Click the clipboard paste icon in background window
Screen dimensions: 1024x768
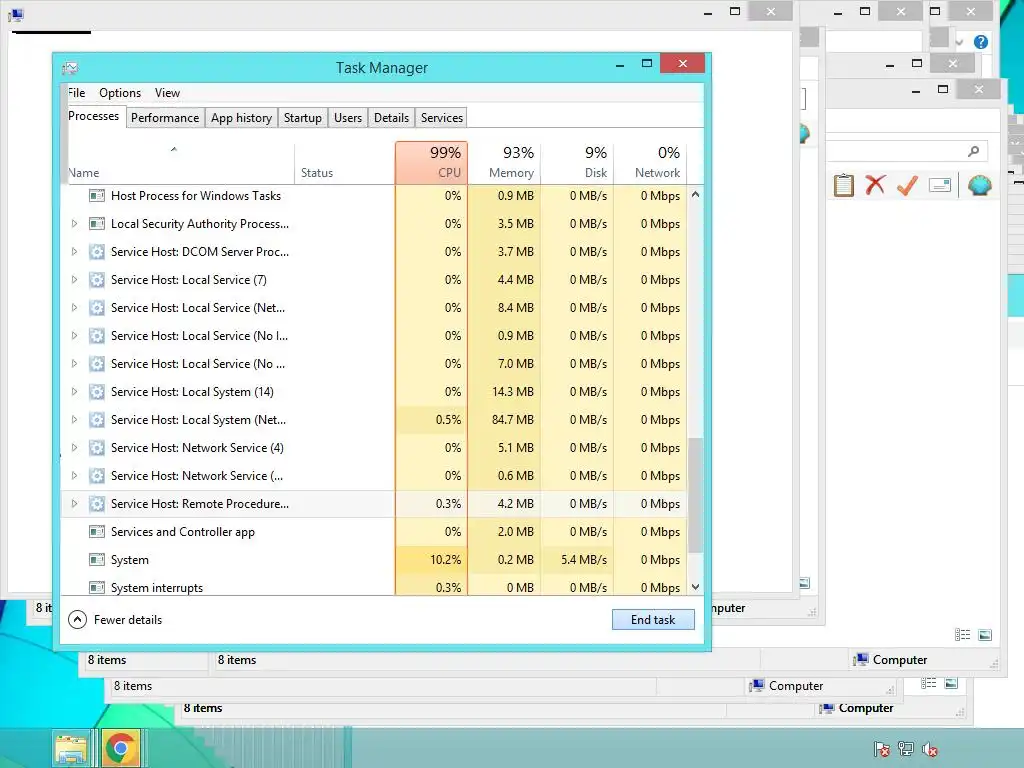coord(843,185)
